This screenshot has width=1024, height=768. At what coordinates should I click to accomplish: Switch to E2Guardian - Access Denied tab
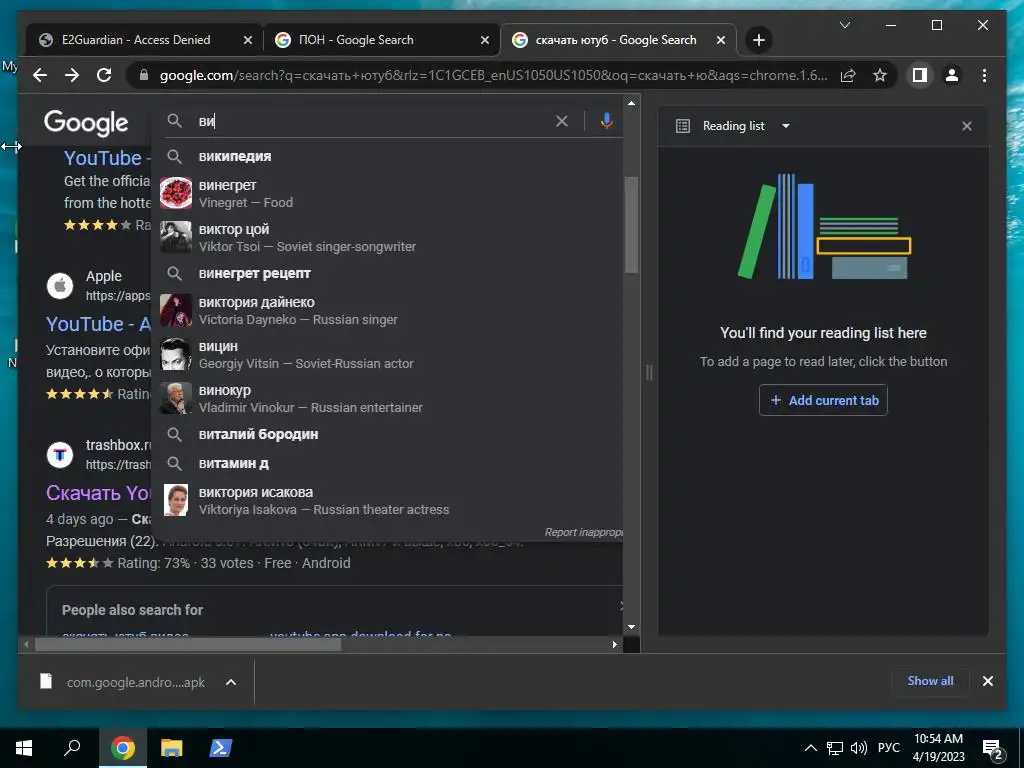click(136, 40)
